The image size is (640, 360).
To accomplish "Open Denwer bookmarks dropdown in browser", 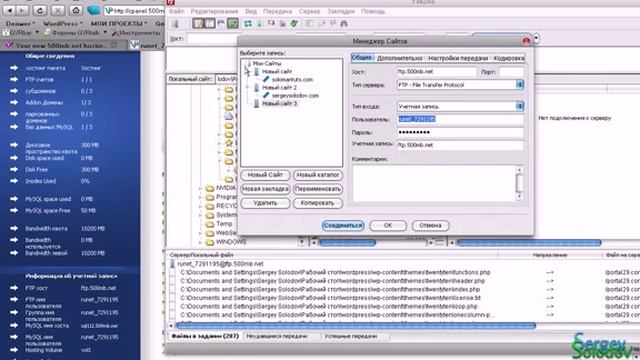I will click(20, 24).
